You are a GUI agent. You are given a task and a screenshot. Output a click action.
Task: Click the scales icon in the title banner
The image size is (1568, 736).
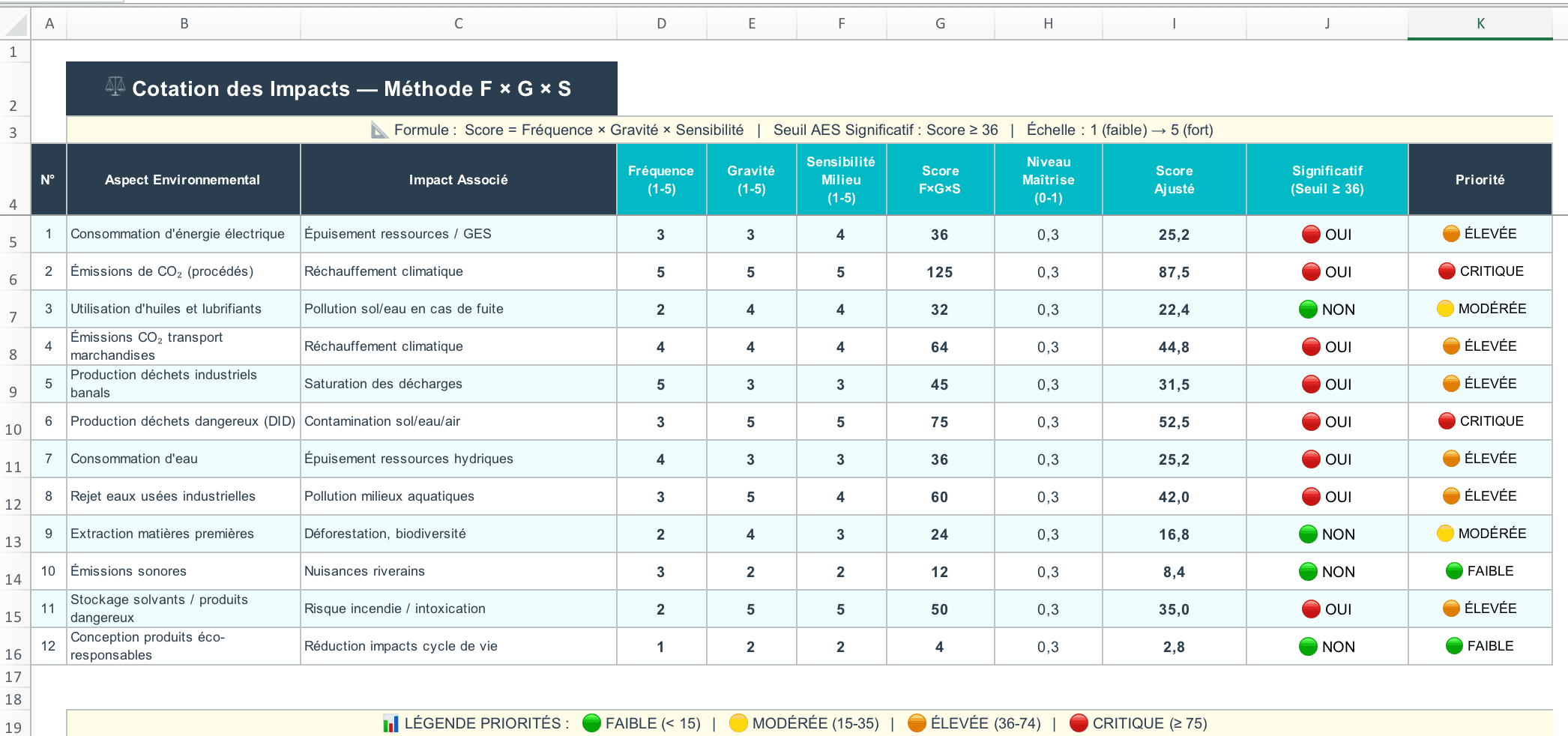(115, 87)
